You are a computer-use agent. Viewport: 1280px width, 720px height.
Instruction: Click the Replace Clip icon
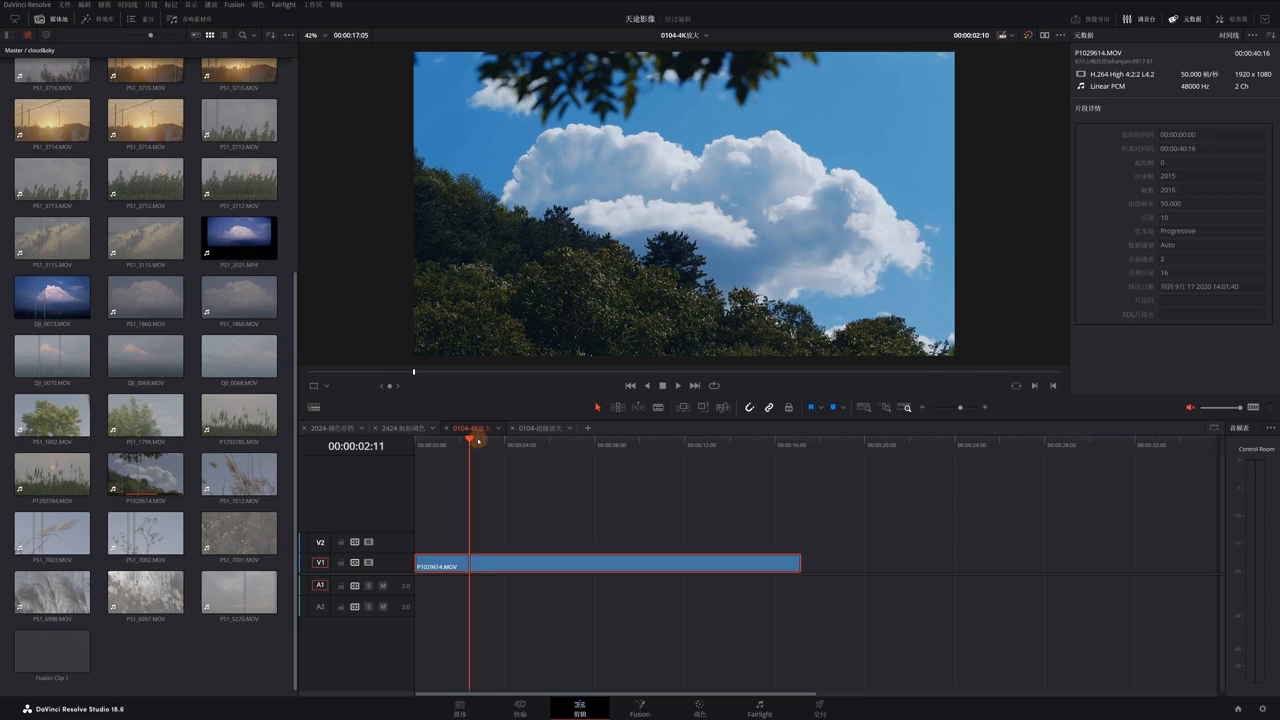click(723, 407)
